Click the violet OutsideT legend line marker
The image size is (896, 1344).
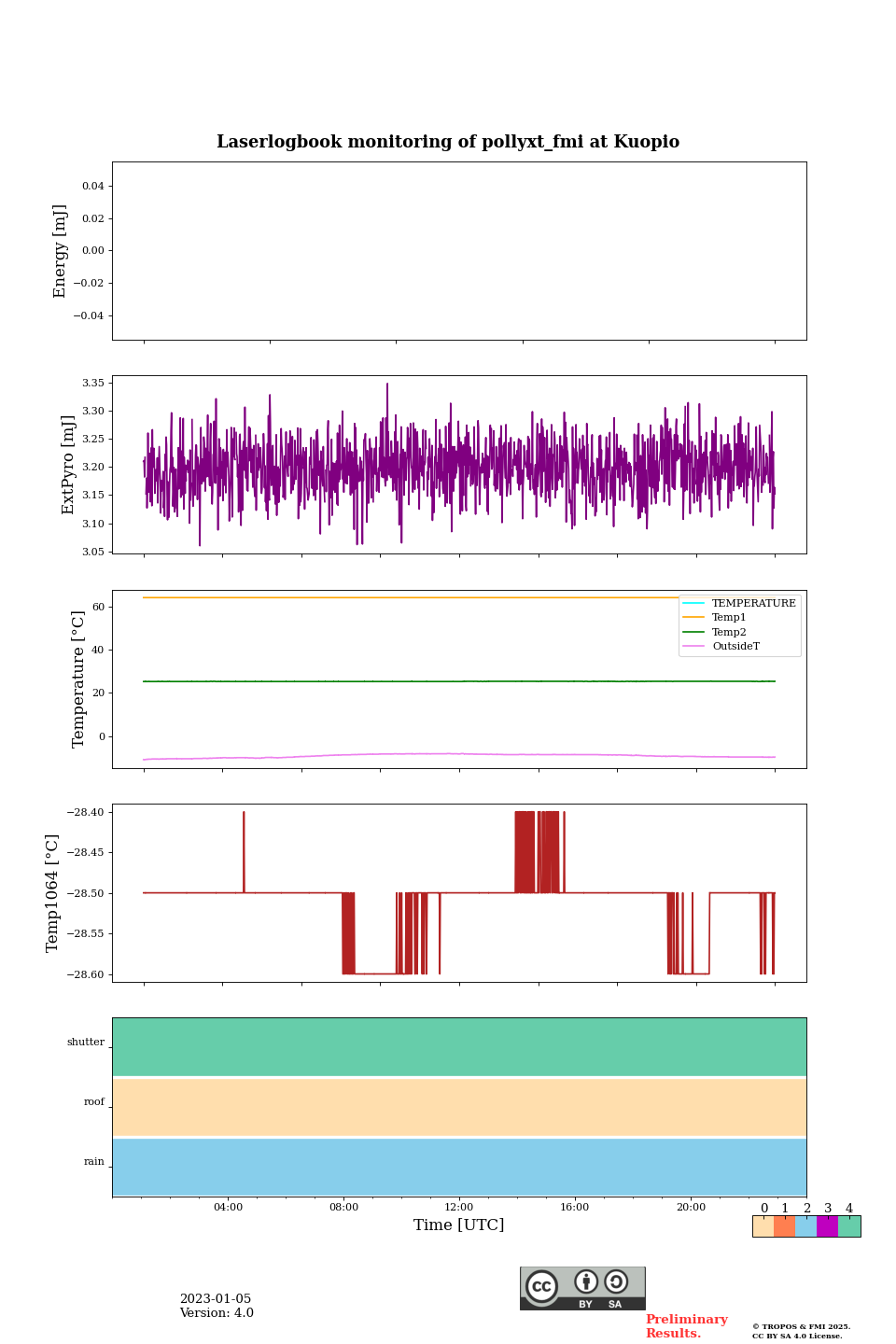pyautogui.click(x=693, y=647)
